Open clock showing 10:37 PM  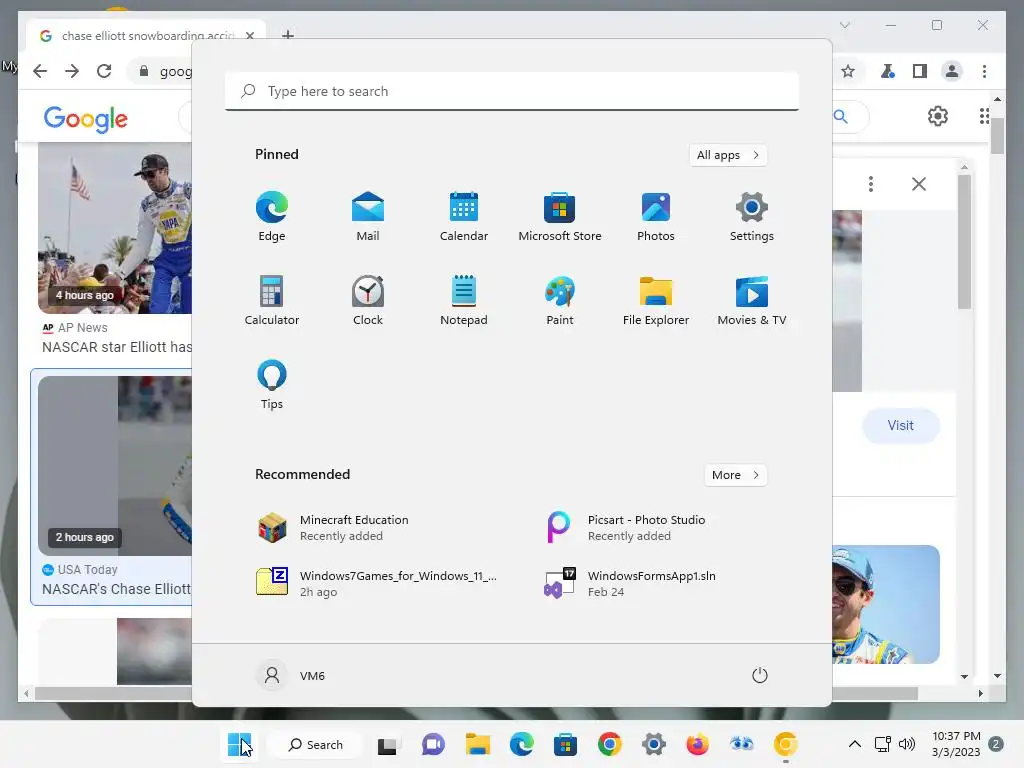tap(956, 744)
